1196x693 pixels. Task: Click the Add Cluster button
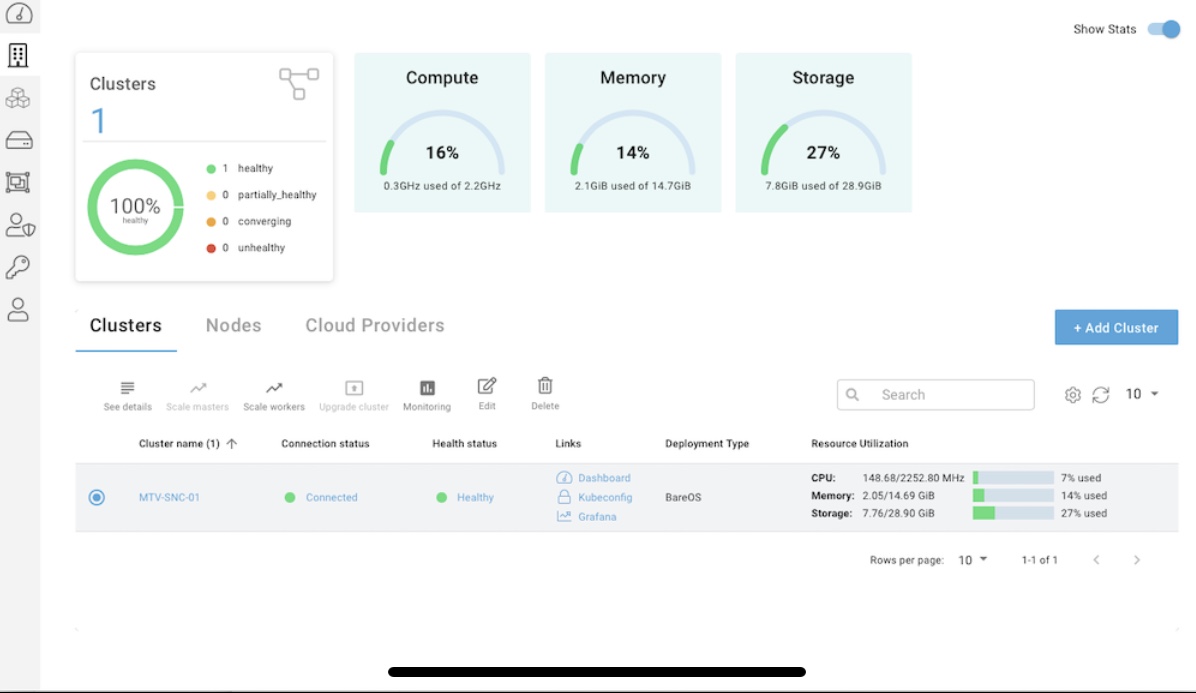tap(1116, 327)
